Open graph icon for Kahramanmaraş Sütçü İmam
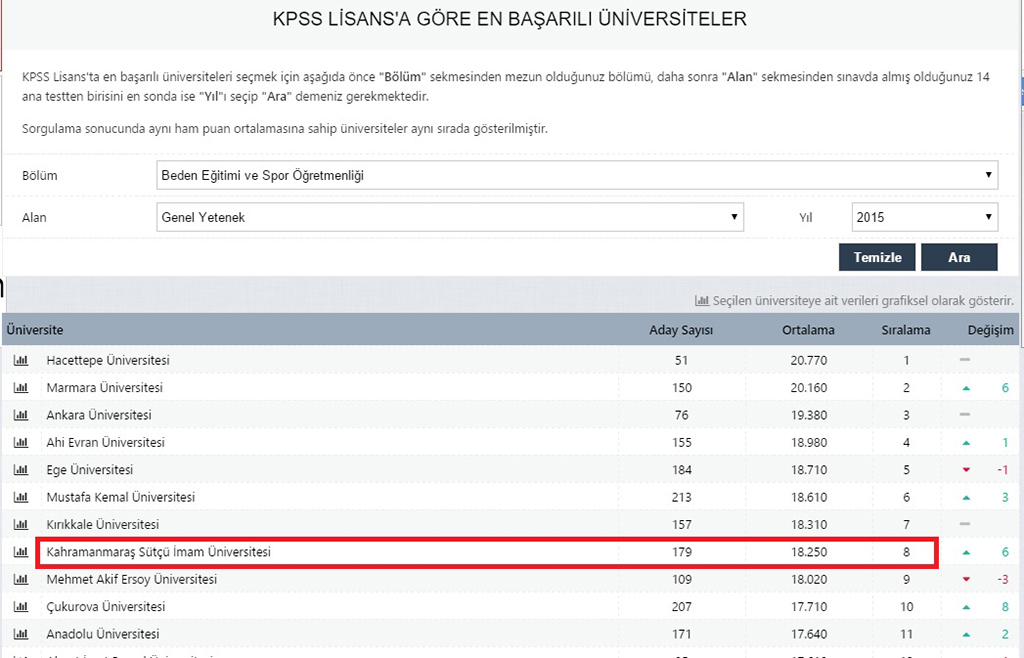This screenshot has width=1024, height=658. point(20,552)
